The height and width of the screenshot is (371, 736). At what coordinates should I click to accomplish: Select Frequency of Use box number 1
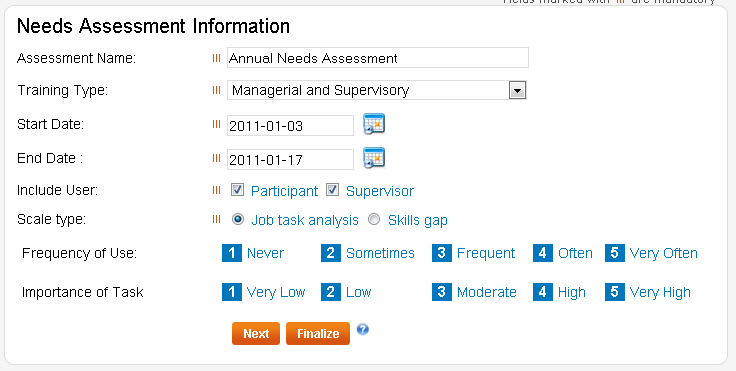[232, 253]
